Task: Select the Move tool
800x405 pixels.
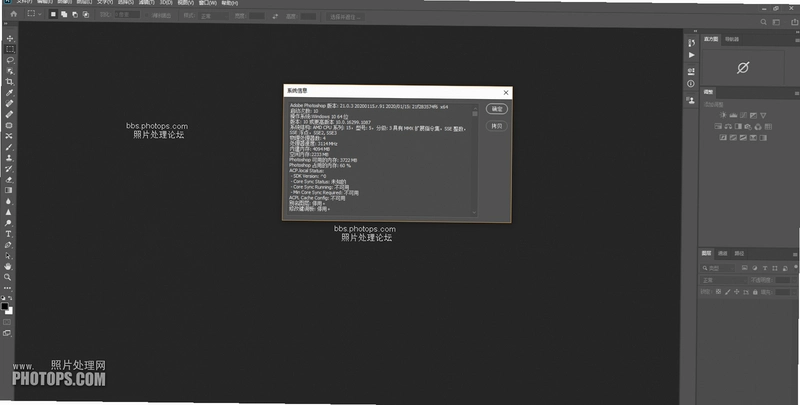Action: click(10, 39)
